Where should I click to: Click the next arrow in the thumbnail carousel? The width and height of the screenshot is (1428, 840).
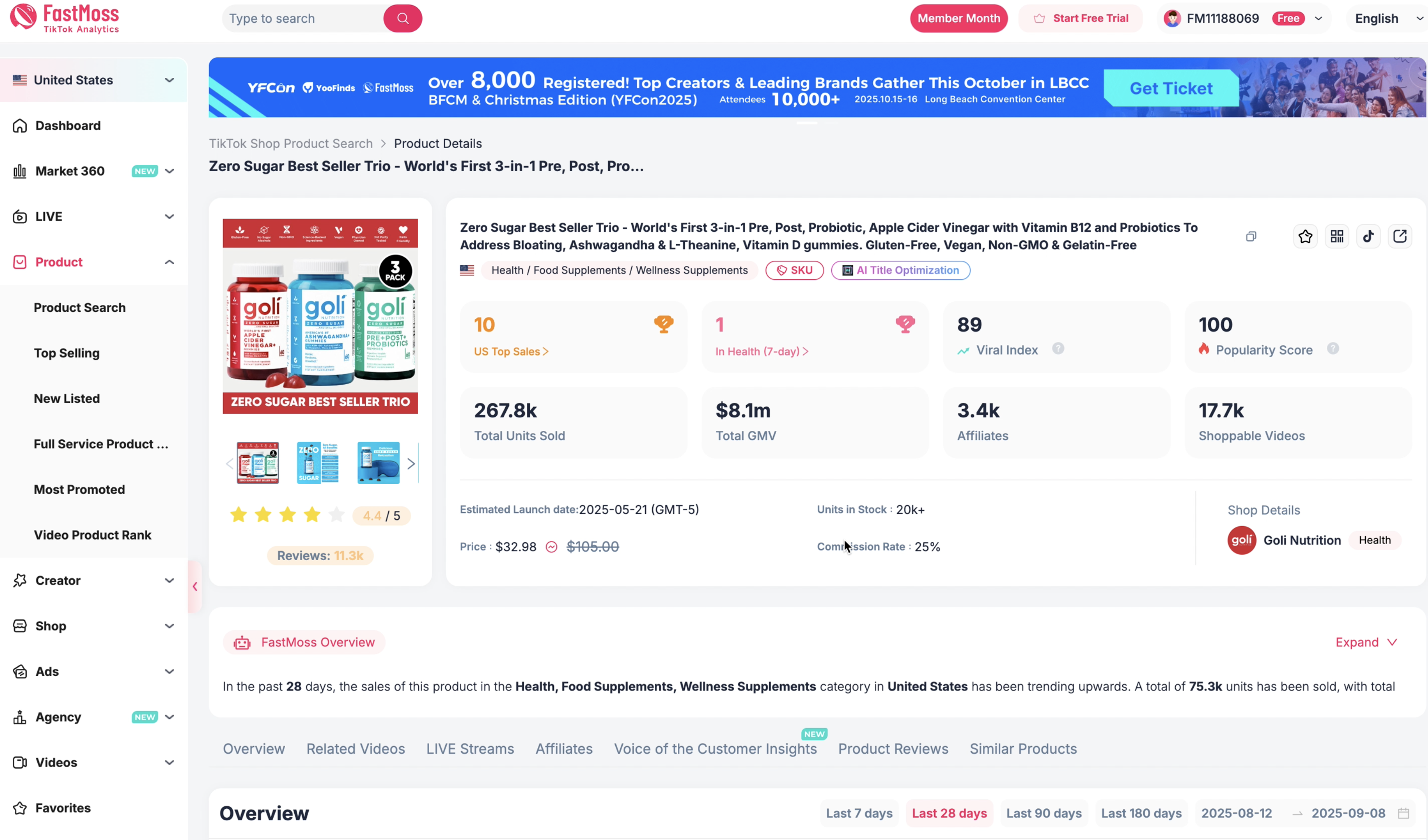[x=412, y=463]
